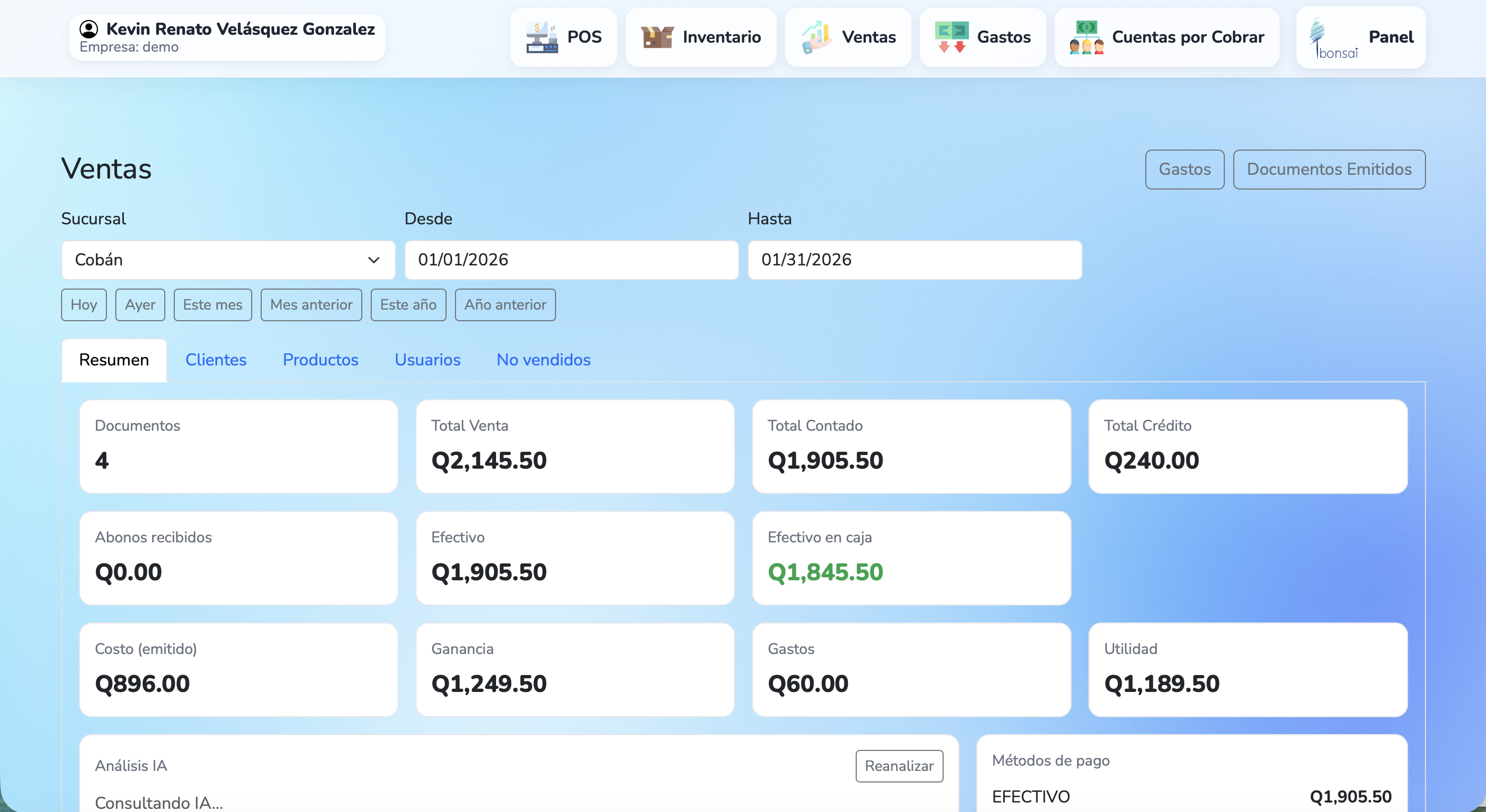Screen dimensions: 1486x812
Task: Click the Cuentas por Cobrar people icon
Action: [x=1086, y=37]
